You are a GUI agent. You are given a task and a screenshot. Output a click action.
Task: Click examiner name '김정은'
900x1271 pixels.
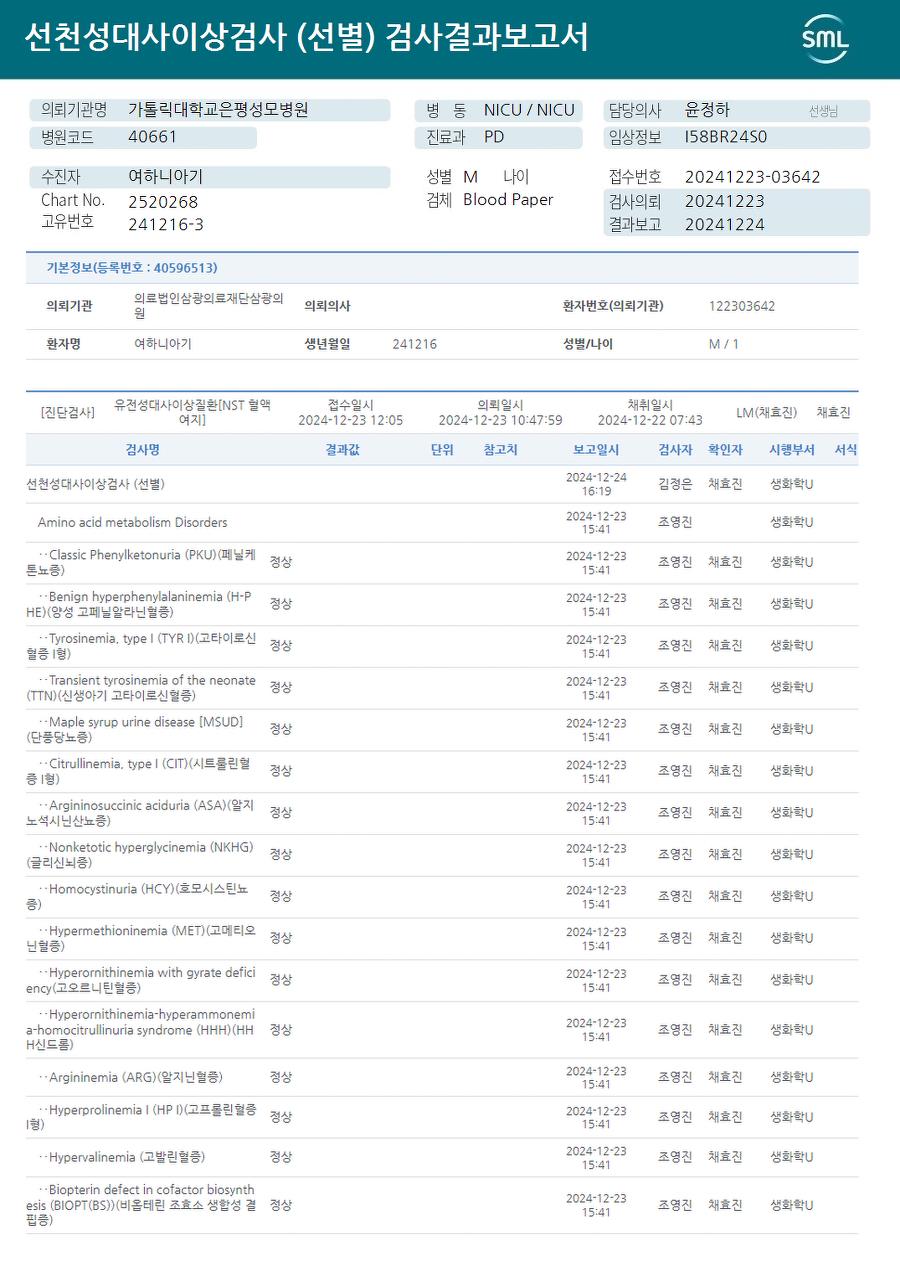click(x=675, y=484)
